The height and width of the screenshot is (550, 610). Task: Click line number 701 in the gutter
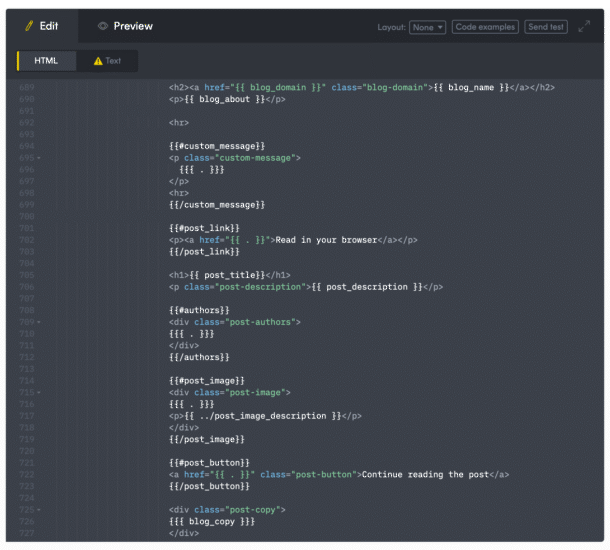[27, 228]
